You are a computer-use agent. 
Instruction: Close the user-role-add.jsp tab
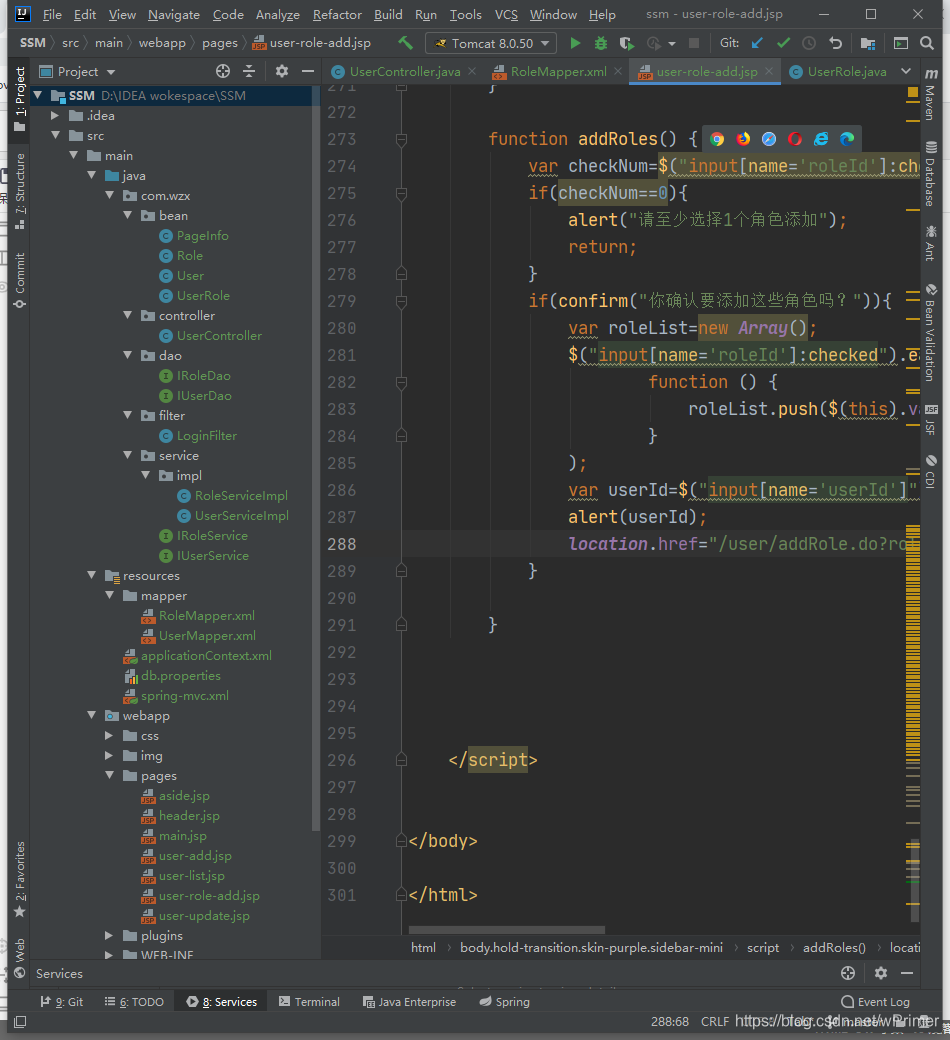tap(769, 71)
